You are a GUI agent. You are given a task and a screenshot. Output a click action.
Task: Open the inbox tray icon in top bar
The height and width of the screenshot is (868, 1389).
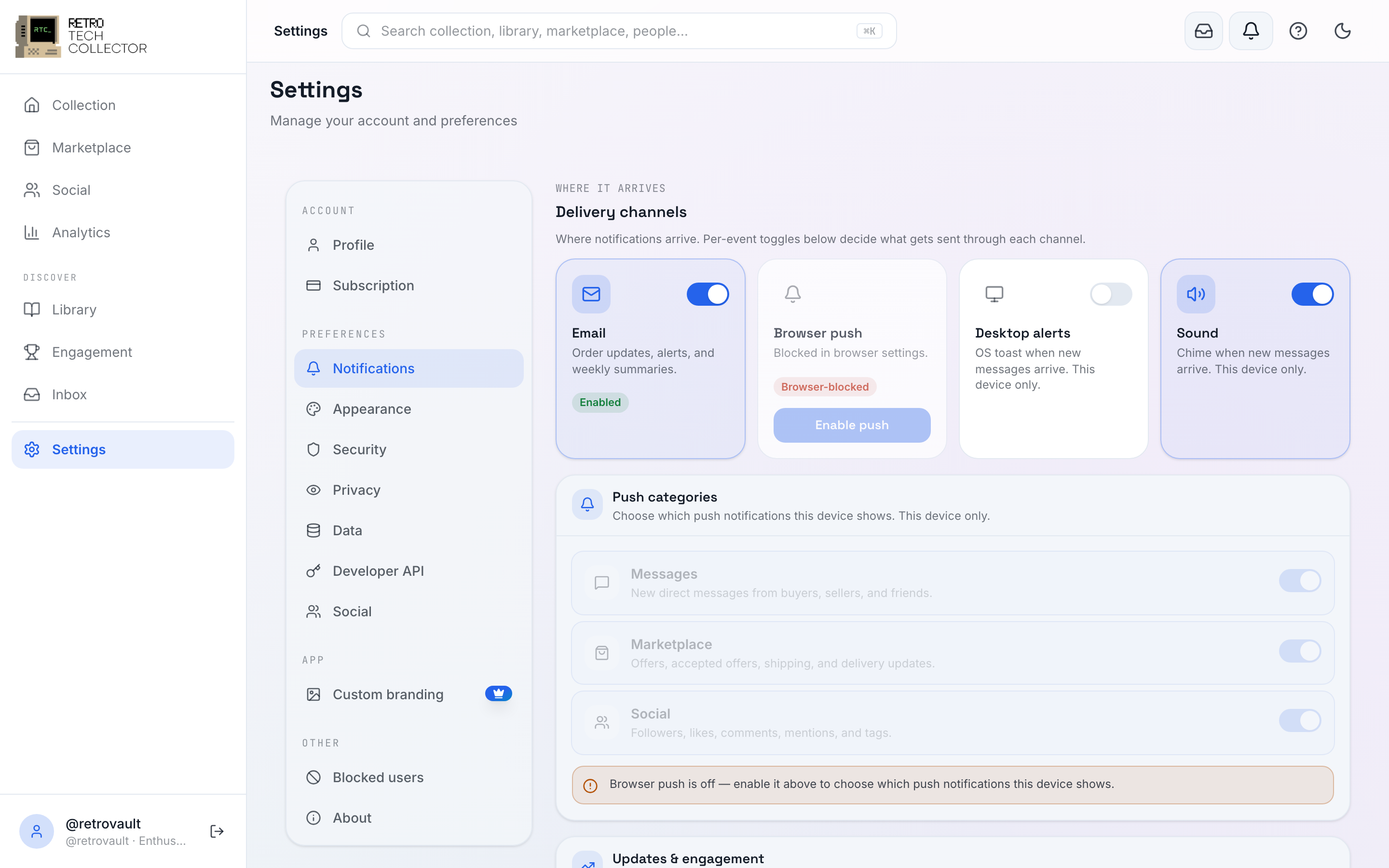[1203, 31]
